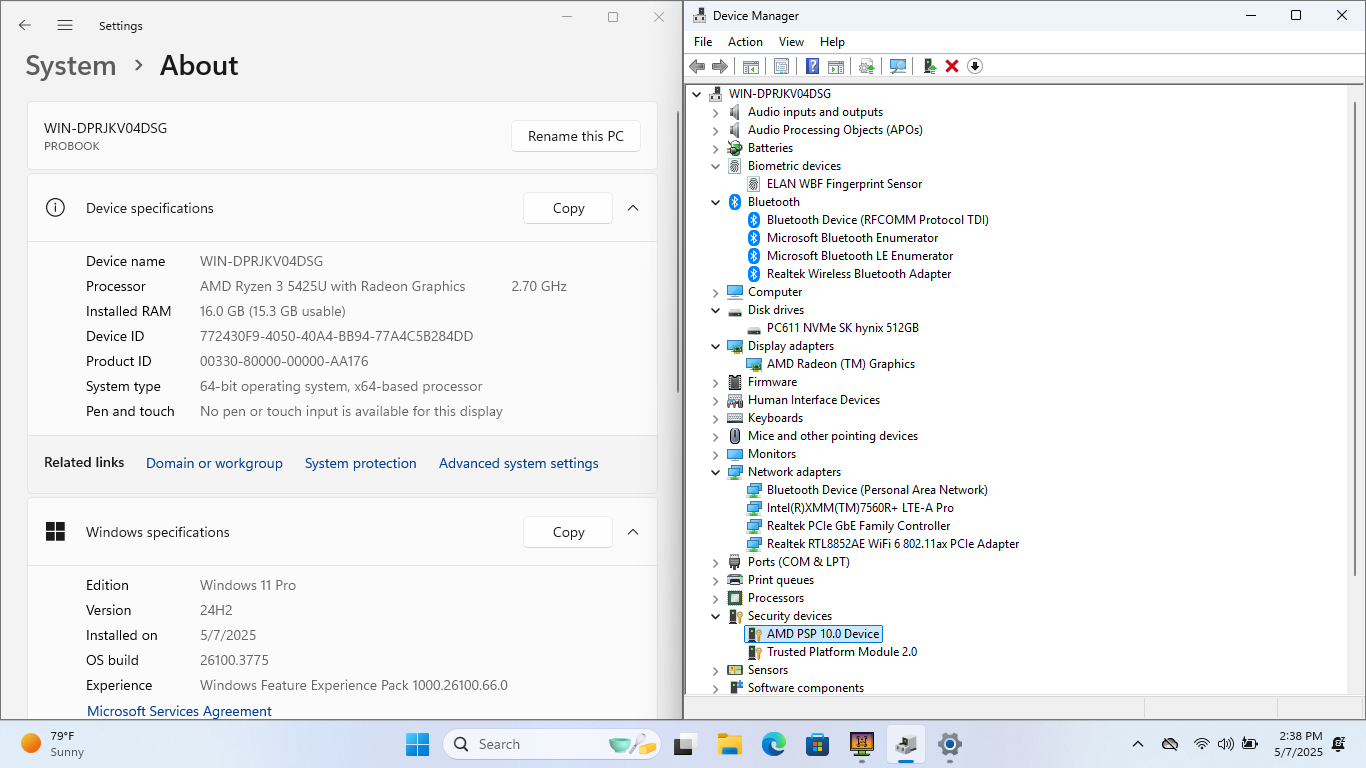Collapse the Biometric devices node
The width and height of the screenshot is (1366, 768).
pos(715,166)
